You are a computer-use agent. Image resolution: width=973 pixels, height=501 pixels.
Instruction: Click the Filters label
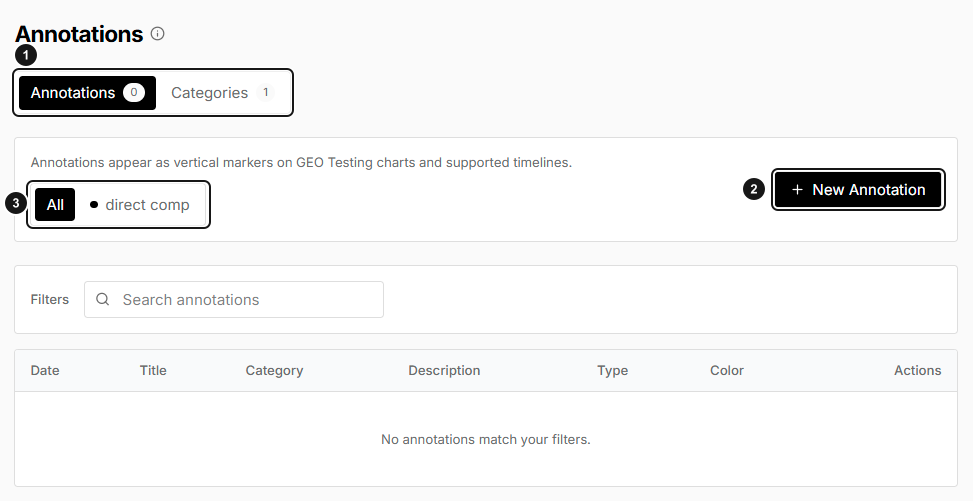(50, 299)
